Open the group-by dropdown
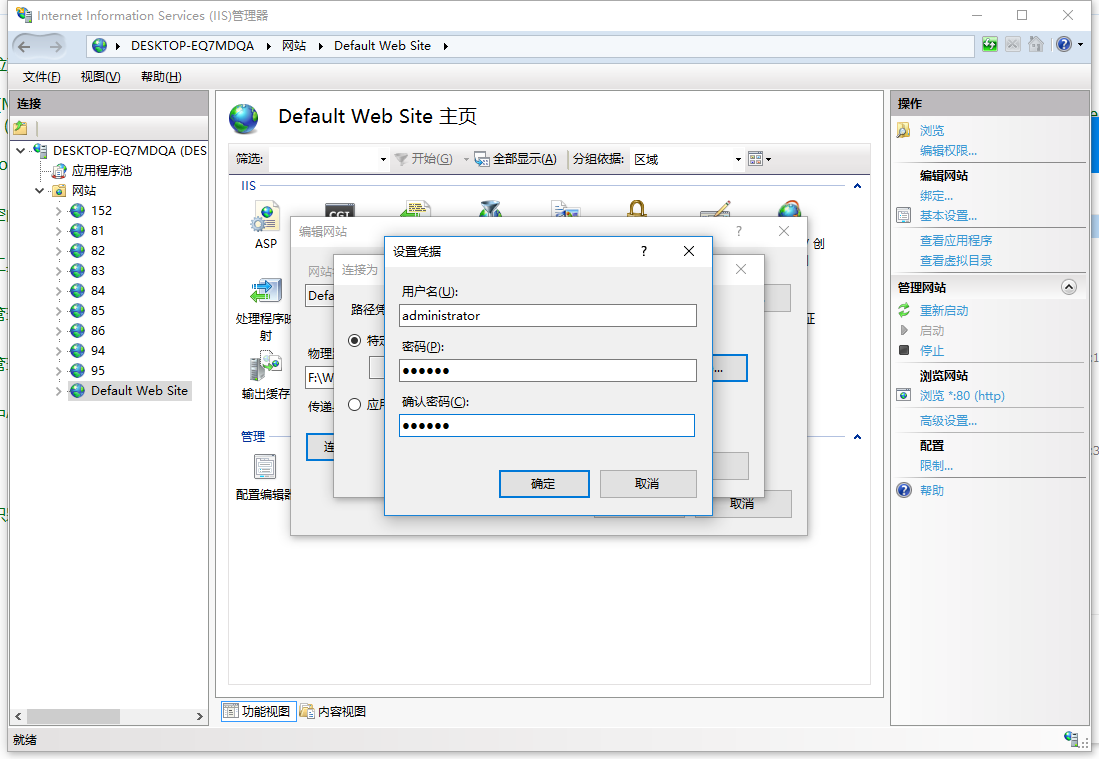 coord(738,159)
